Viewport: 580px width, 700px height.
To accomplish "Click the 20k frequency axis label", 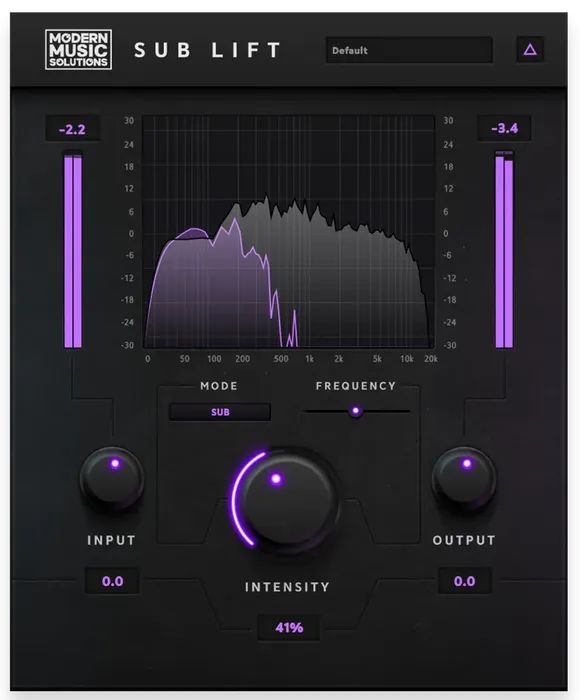I will point(431,358).
